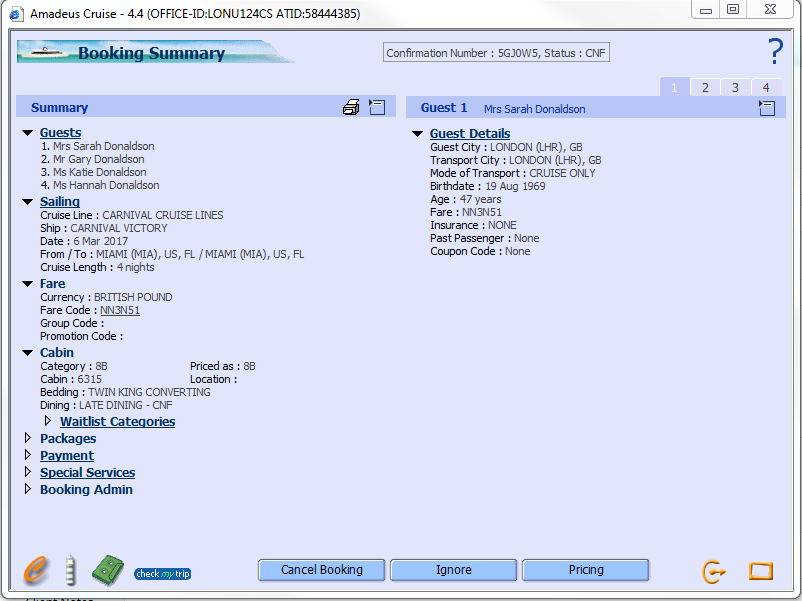
Task: Expand the Packages section
Action: coord(28,438)
